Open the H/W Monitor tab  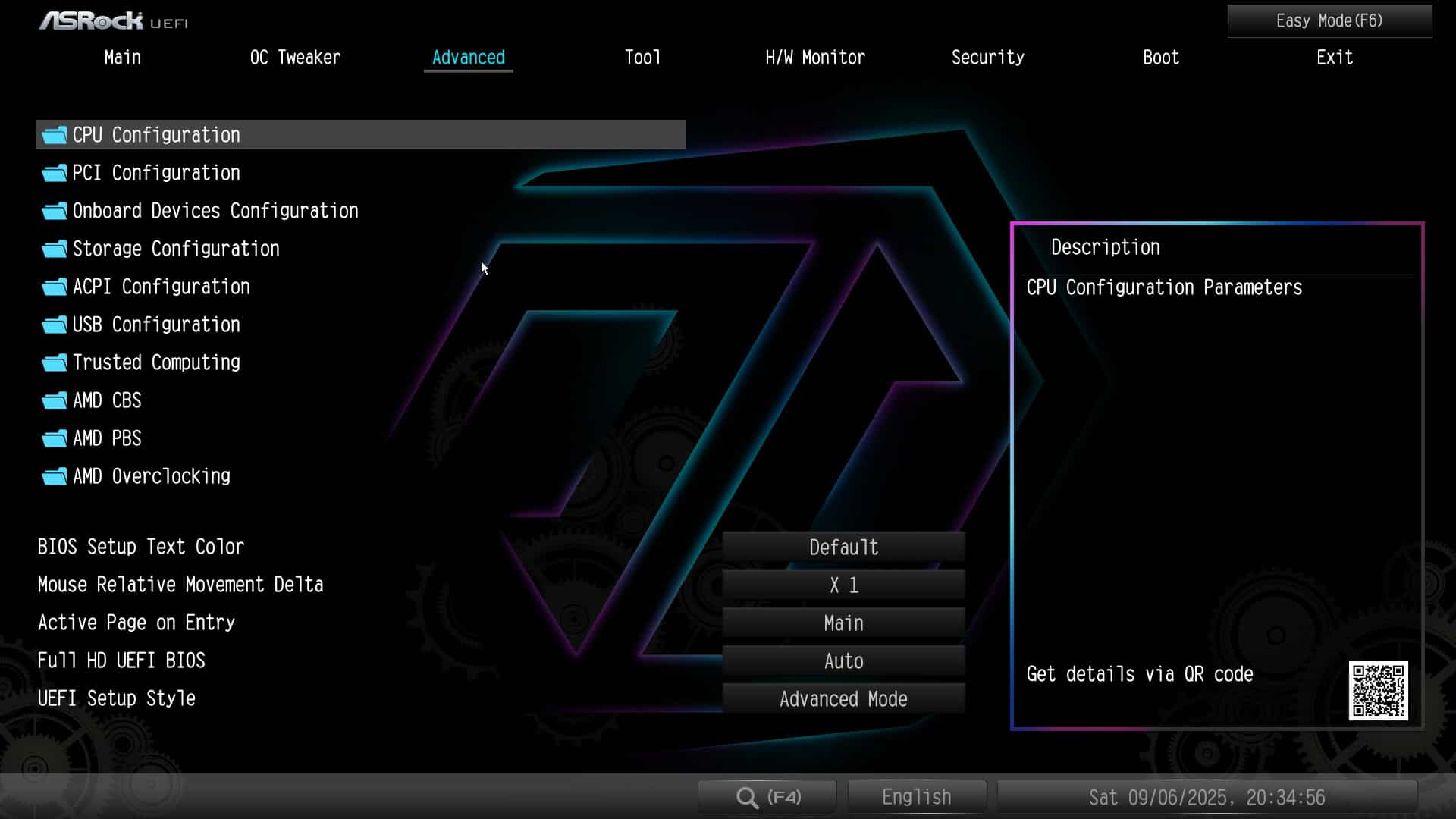coord(814,58)
